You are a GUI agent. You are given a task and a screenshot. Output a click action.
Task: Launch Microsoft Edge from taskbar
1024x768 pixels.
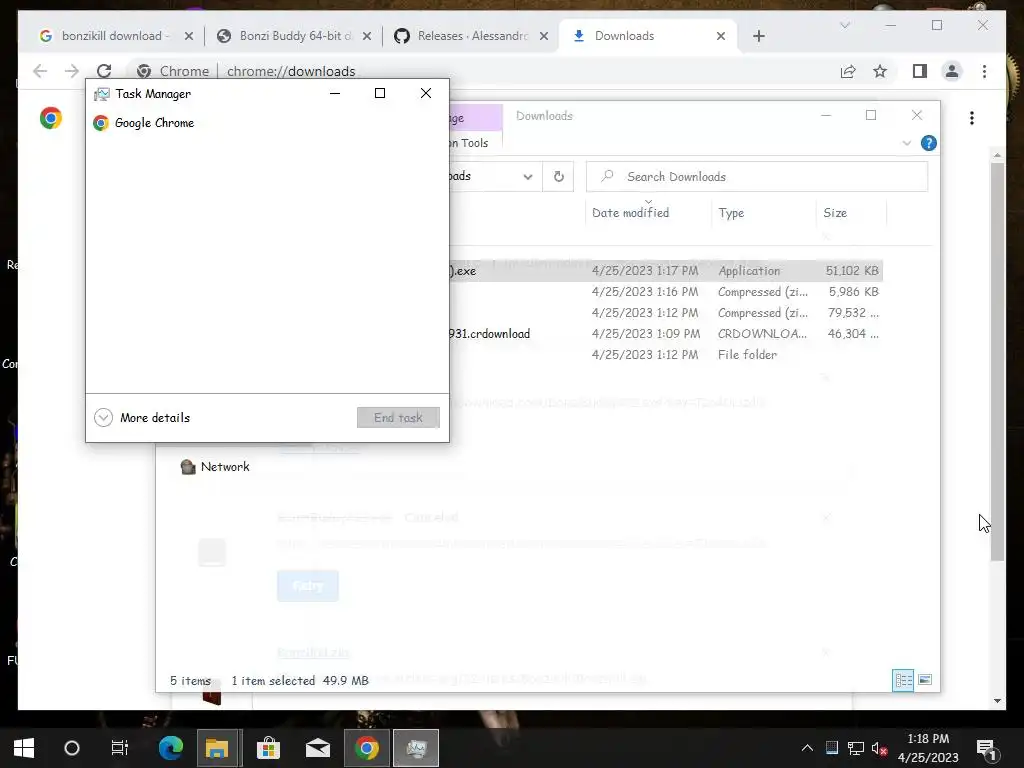click(x=170, y=748)
